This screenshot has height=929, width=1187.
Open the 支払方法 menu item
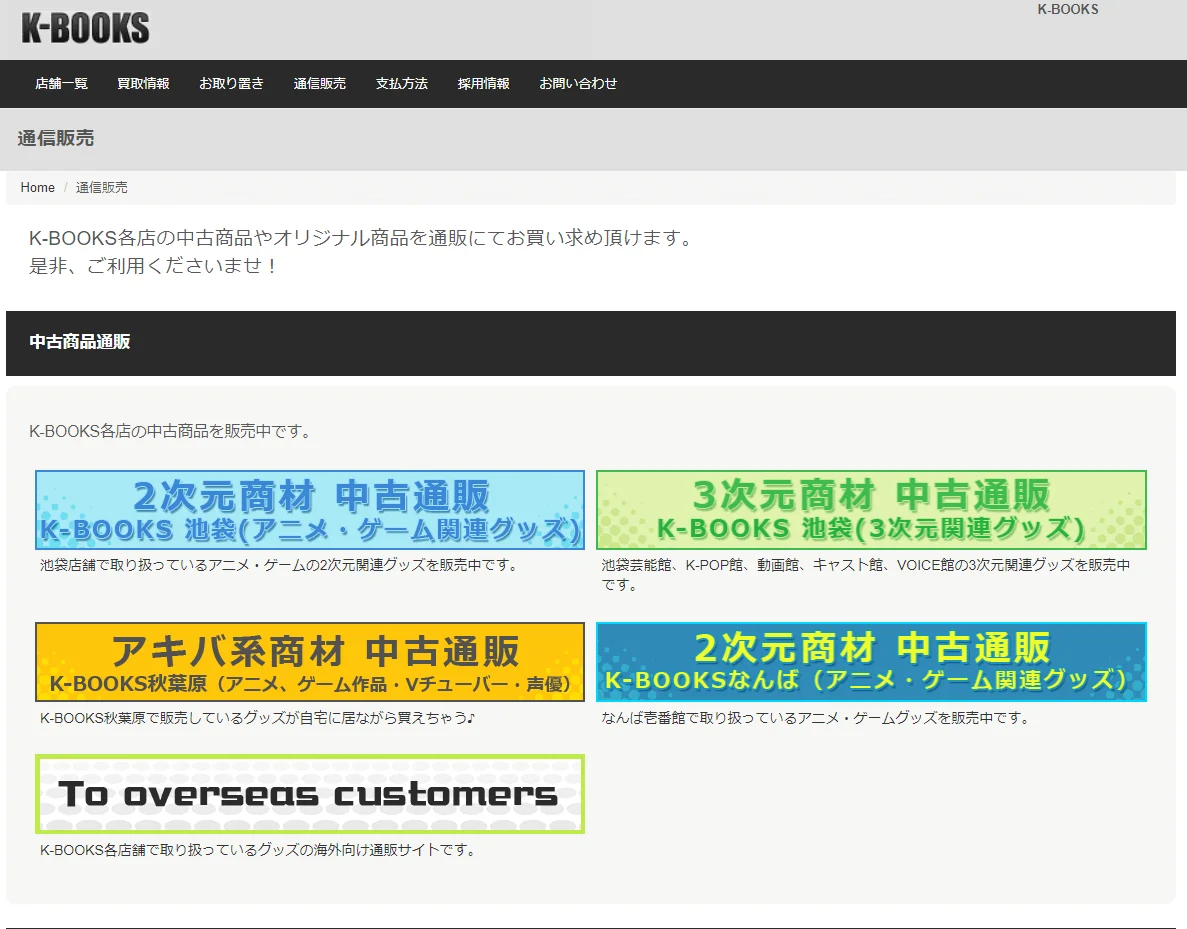pyautogui.click(x=402, y=83)
